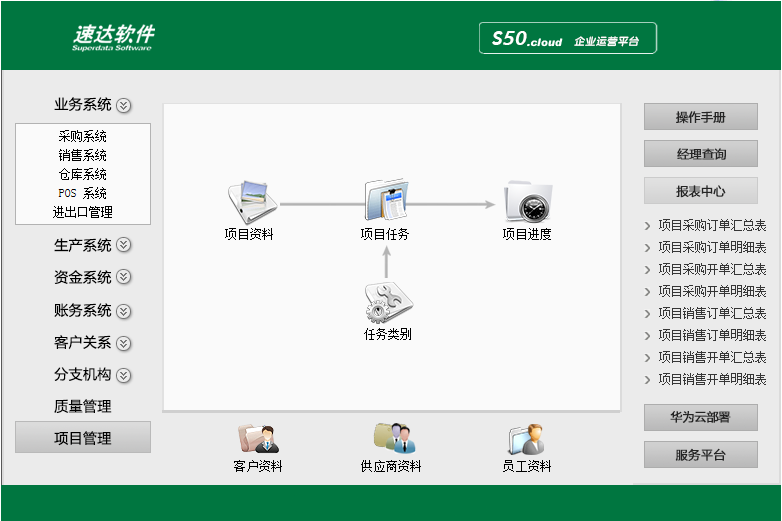Select 销售系统 in the sidebar
782x521 pixels.
point(82,155)
